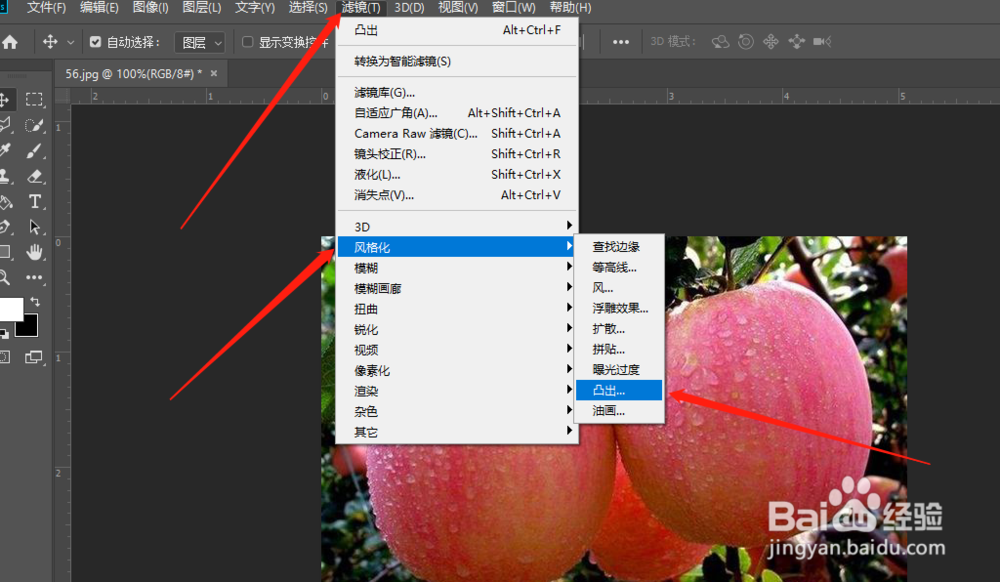Expand the 杂色 submenu
Viewport: 1000px width, 582px height.
click(457, 411)
